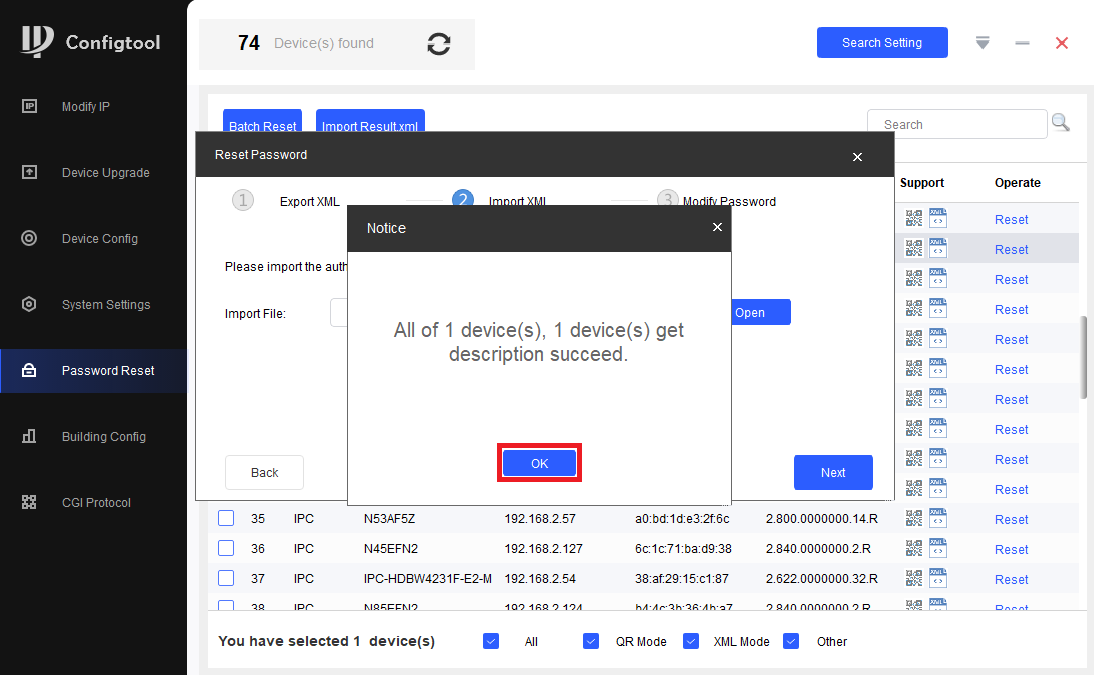The image size is (1094, 675).
Task: Click XML icon for device 36
Action: (938, 548)
